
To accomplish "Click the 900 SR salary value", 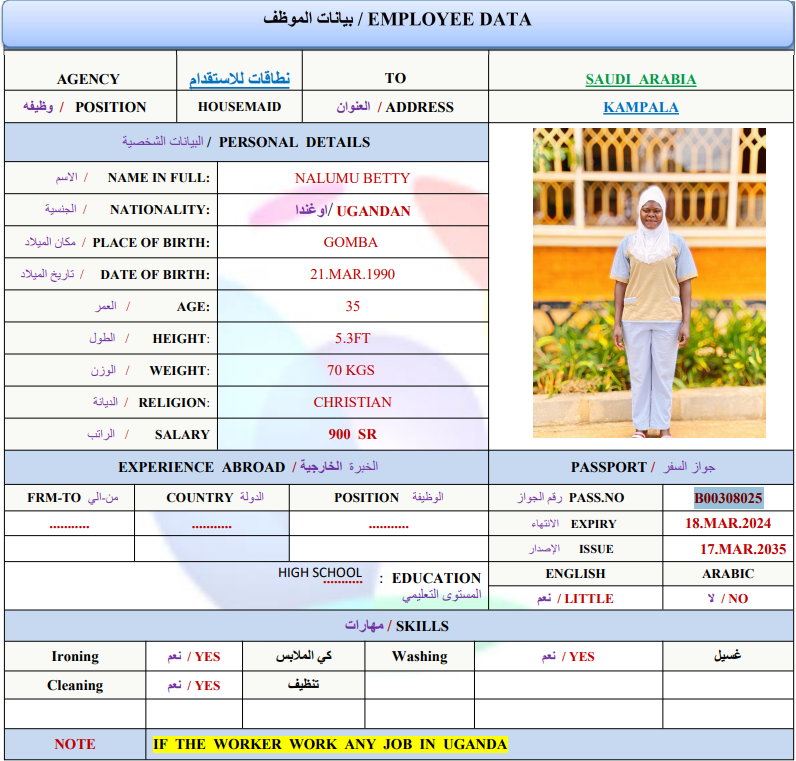I will (x=352, y=434).
